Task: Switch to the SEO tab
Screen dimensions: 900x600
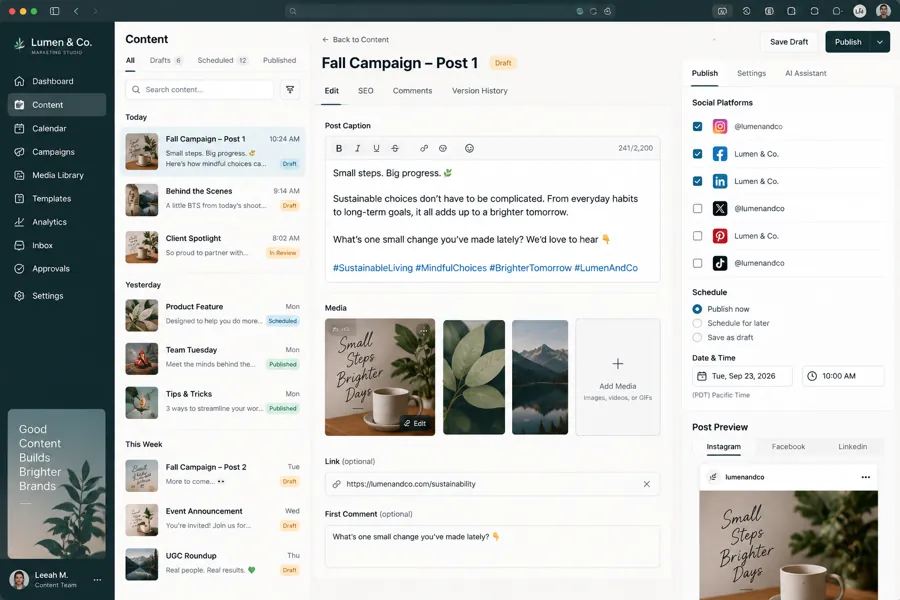Action: (x=366, y=91)
